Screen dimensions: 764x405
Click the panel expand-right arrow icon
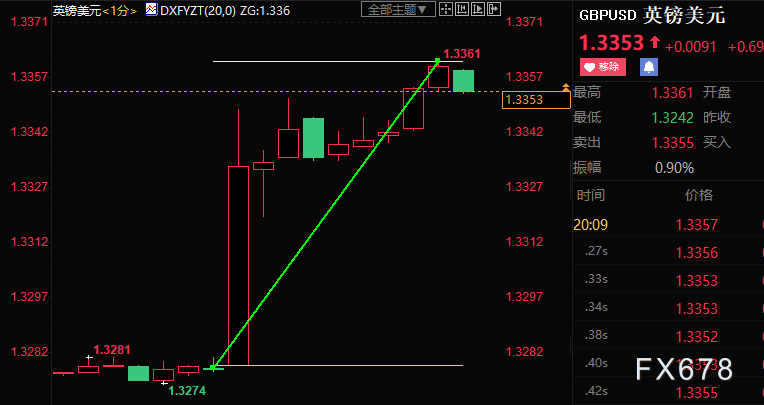[x=494, y=9]
